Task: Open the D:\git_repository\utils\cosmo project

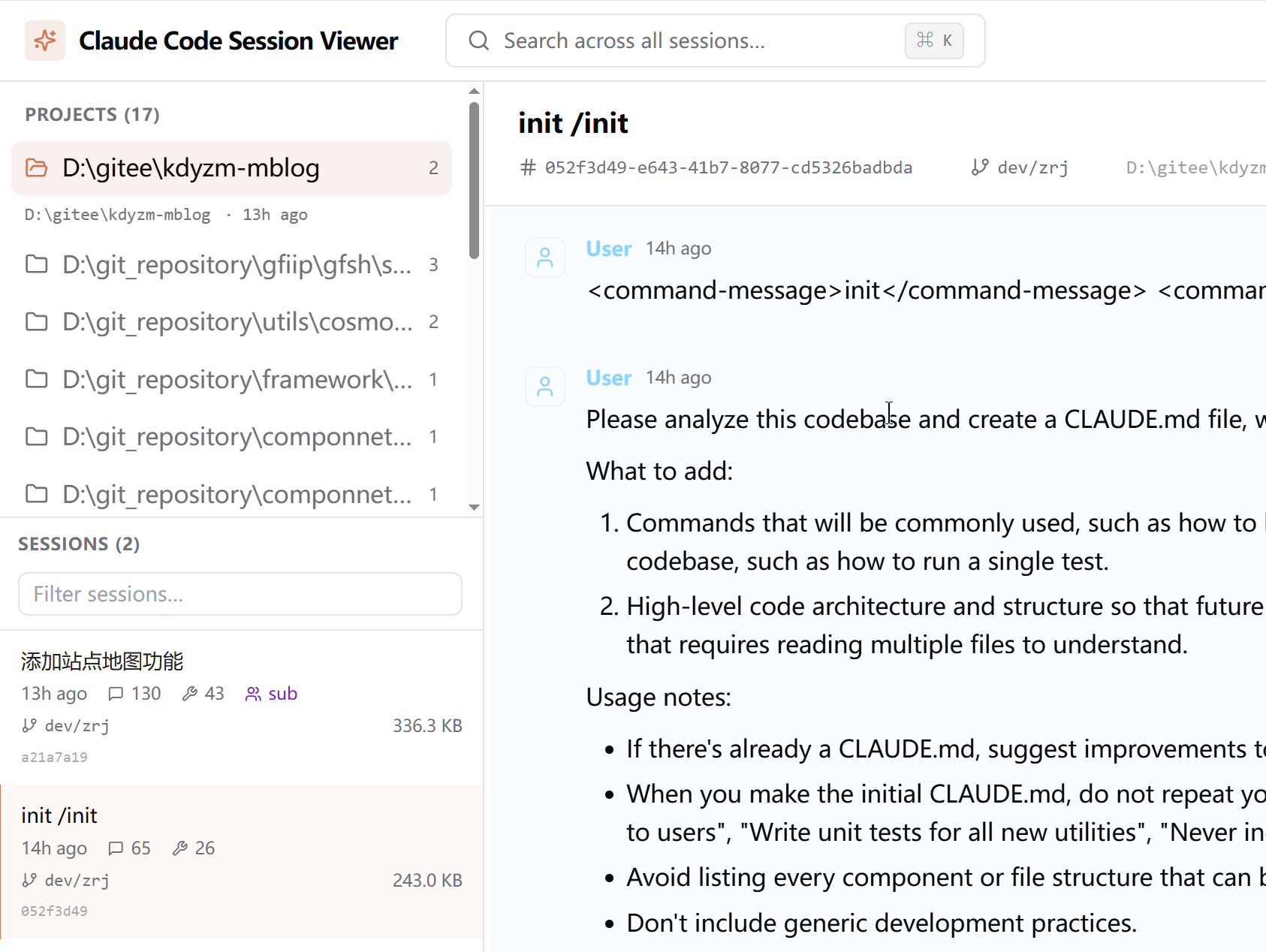Action: (231, 322)
